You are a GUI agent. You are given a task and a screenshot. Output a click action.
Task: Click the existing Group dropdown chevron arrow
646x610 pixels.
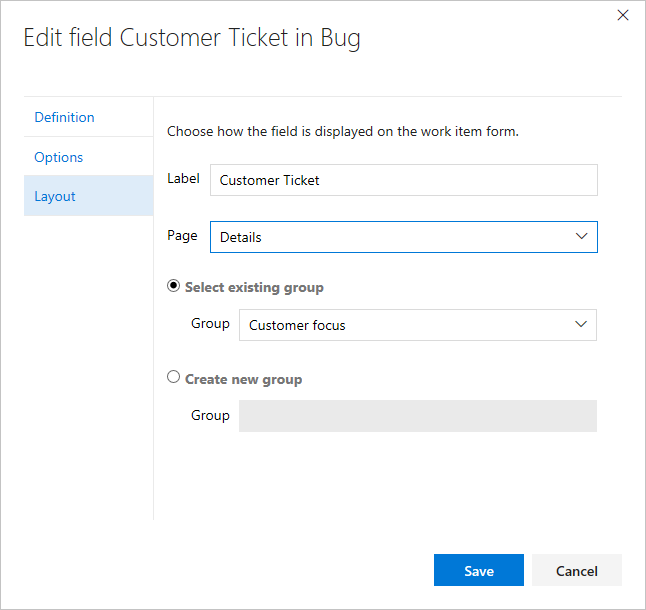(x=580, y=325)
